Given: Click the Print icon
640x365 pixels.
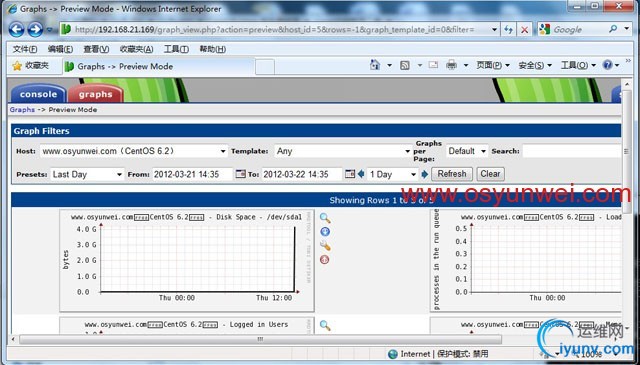Looking at the screenshot, I should (451, 65).
